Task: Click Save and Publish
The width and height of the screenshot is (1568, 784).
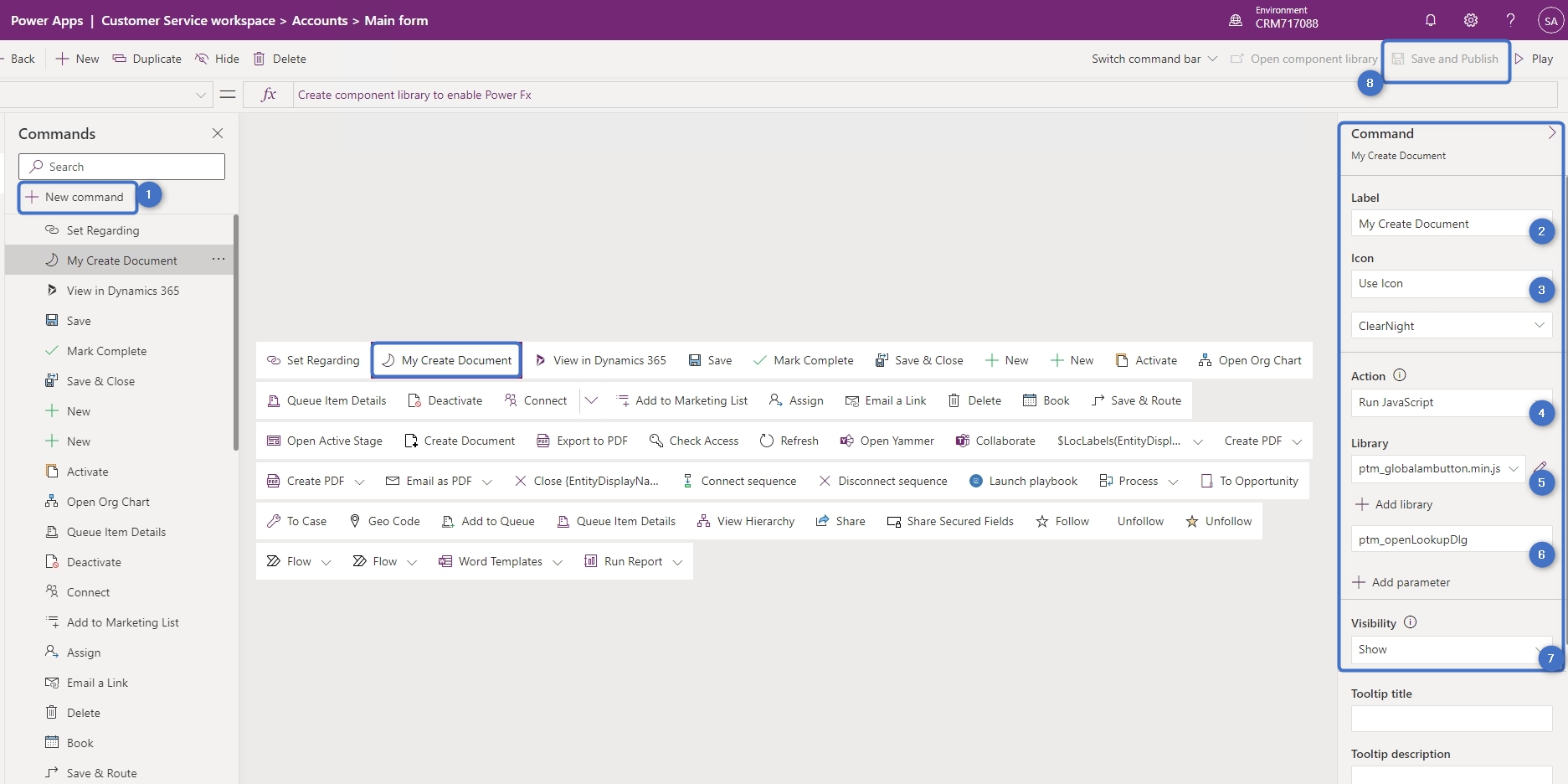Action: [1445, 59]
